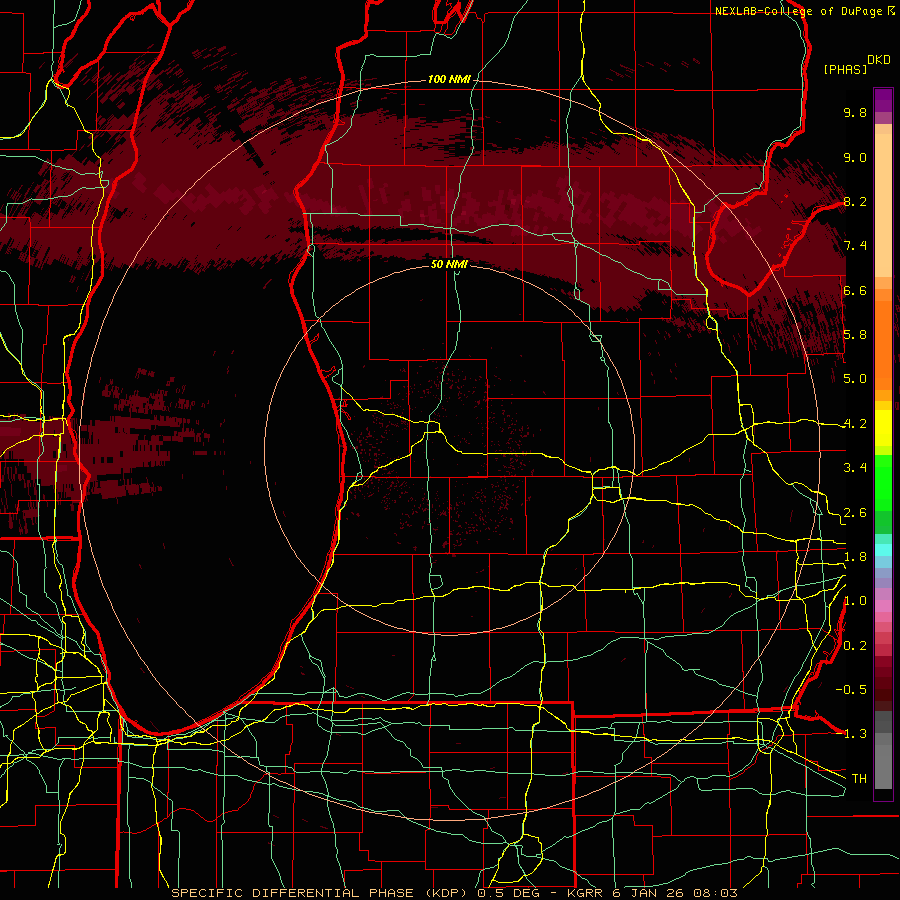Viewport: 900px width, 900px height.
Task: Click the 100 NMI range ring label
Action: [x=448, y=79]
